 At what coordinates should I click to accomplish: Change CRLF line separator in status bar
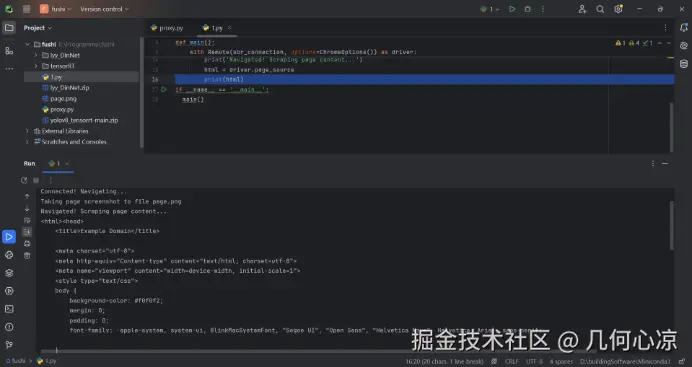point(512,361)
